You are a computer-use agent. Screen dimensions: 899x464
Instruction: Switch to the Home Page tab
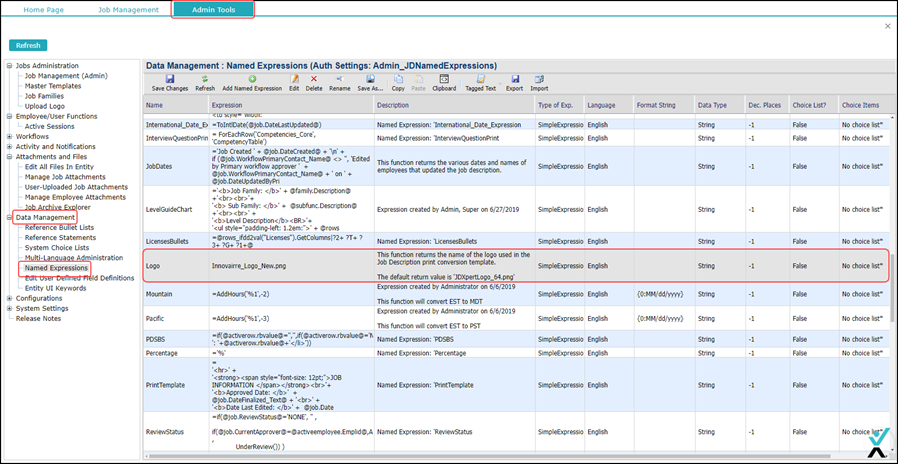coord(44,10)
